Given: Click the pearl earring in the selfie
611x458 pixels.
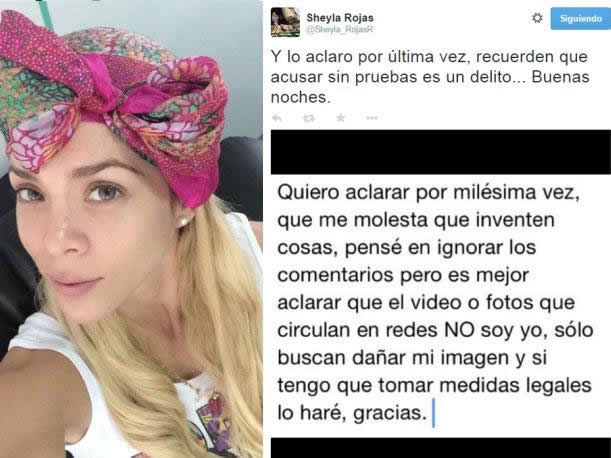Looking at the screenshot, I should click(x=183, y=221).
